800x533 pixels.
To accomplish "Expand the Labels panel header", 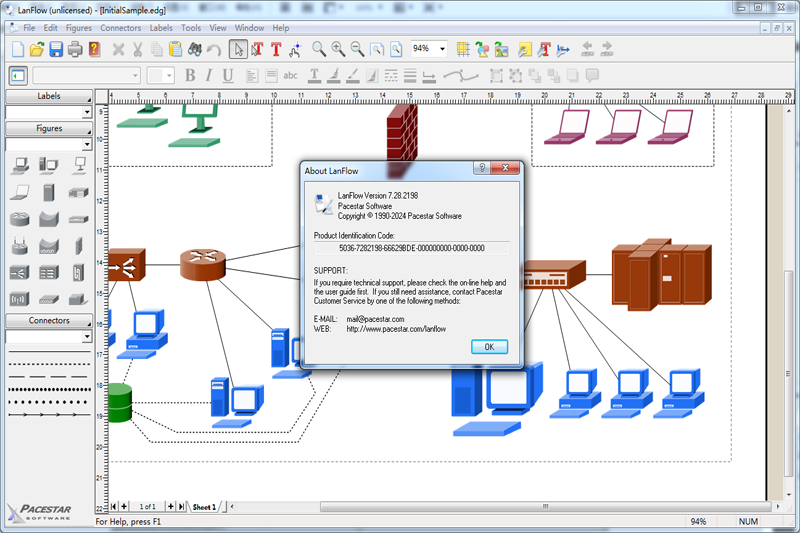I will (49, 96).
